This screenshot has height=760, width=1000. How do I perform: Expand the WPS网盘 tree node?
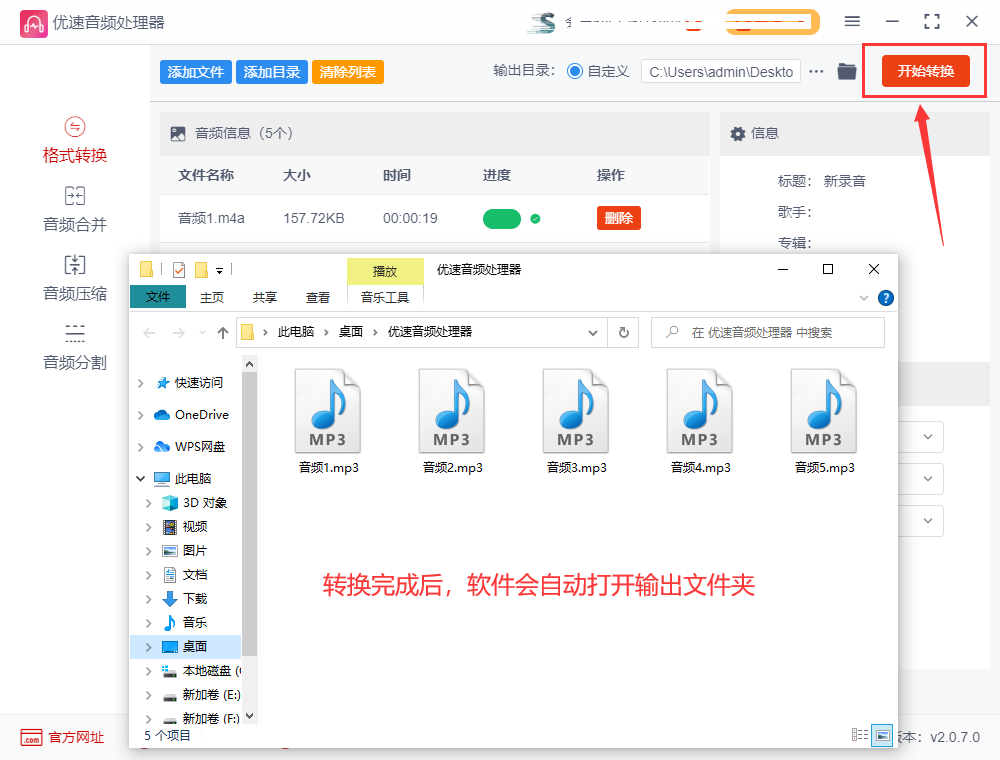click(140, 447)
